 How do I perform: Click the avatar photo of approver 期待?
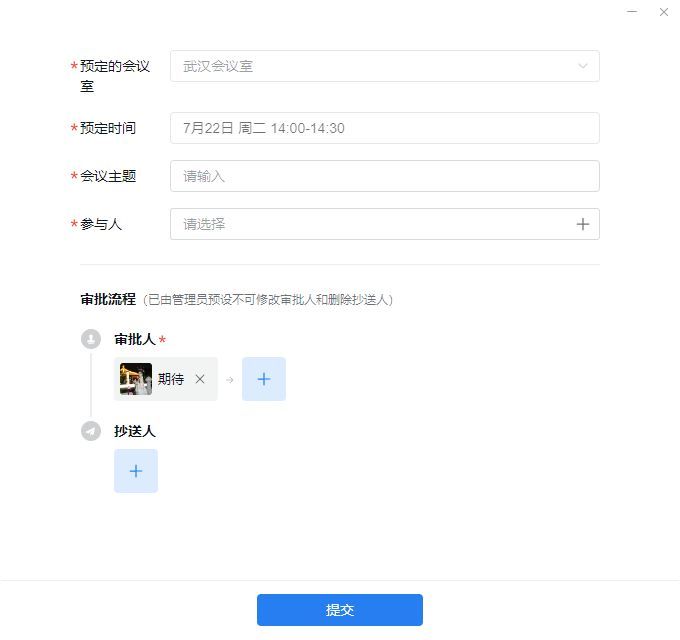[x=136, y=379]
